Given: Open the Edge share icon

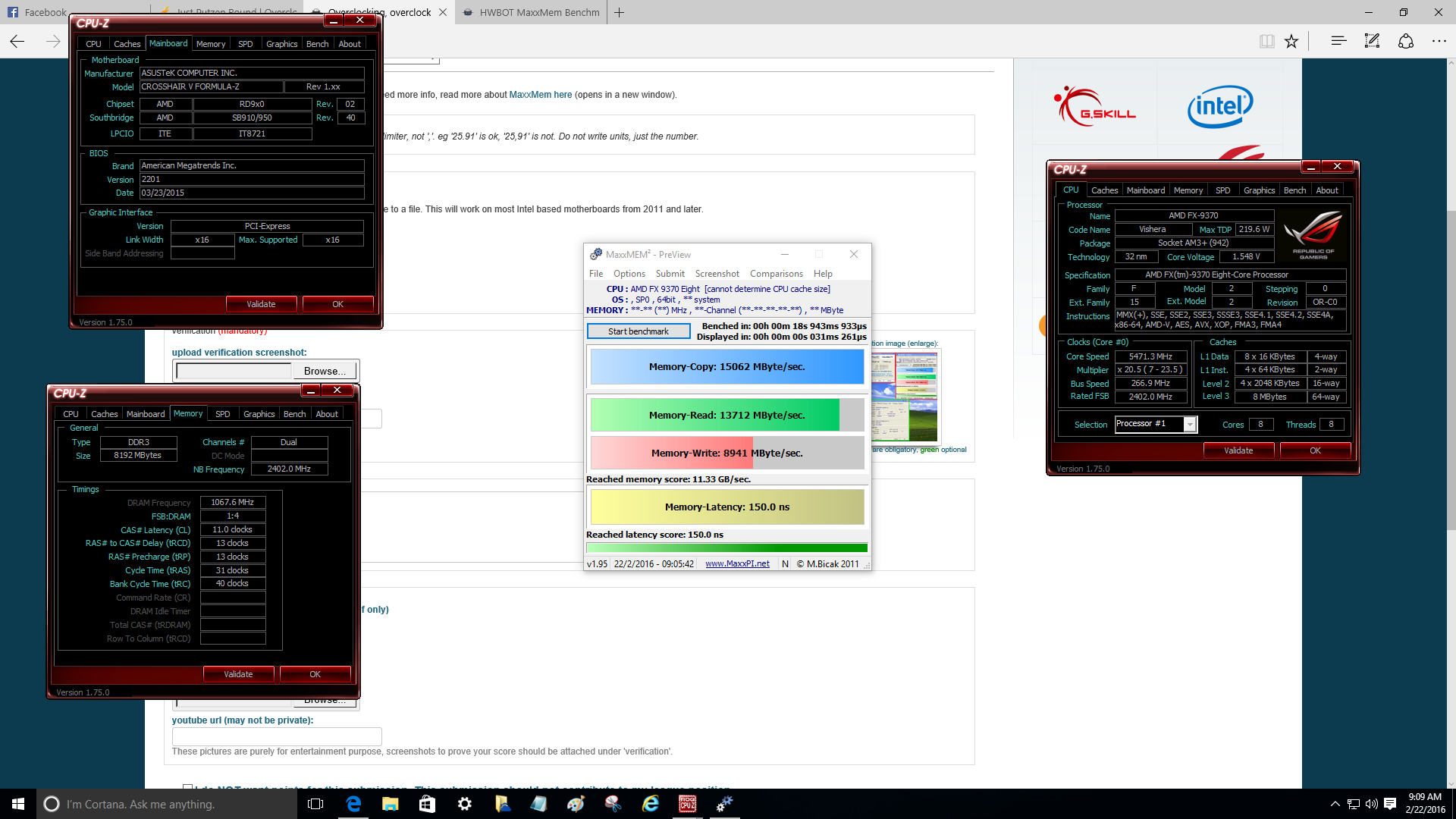Looking at the screenshot, I should coord(1406,41).
